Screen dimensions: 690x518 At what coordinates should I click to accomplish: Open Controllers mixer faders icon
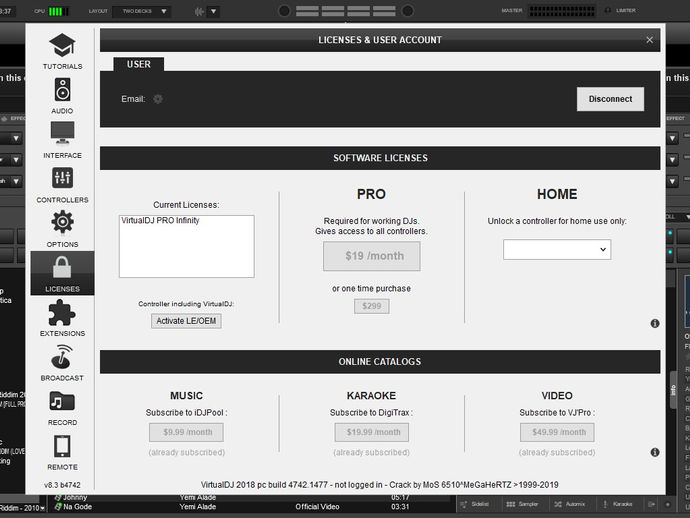pos(62,177)
